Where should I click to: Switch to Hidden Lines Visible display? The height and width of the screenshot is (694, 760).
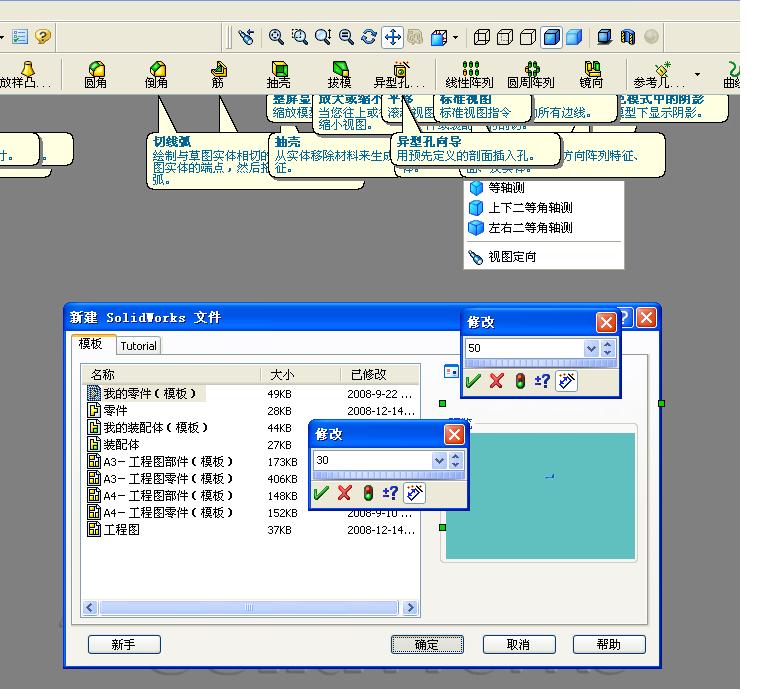pos(505,37)
